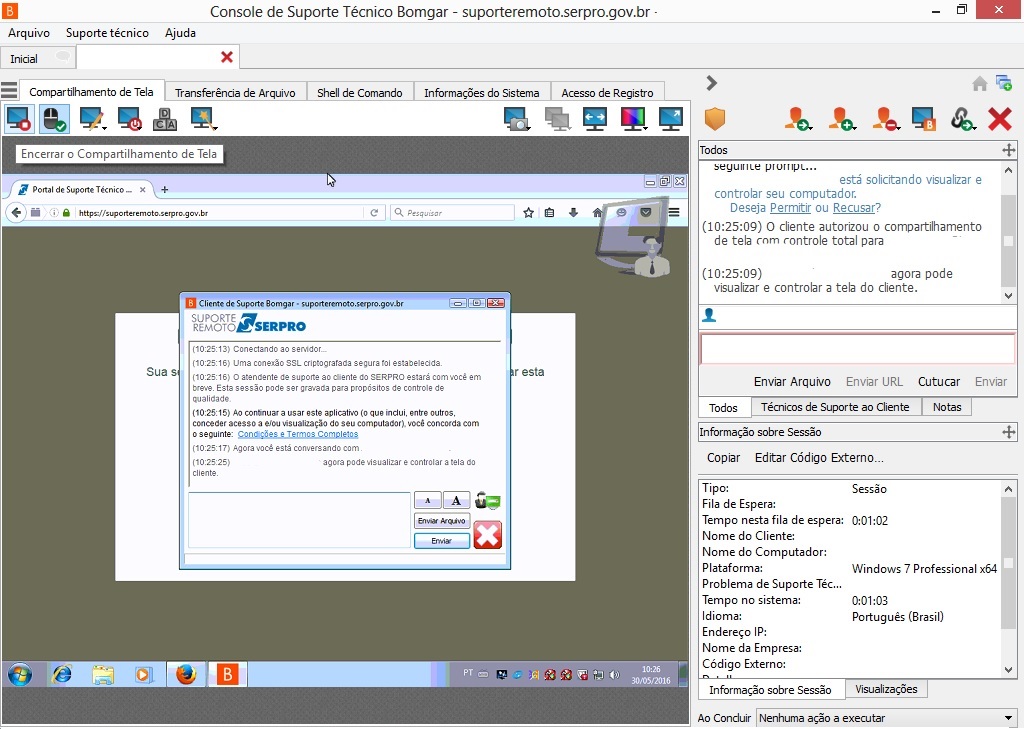Close the session tab with red X
Screen dimensions: 1024x729
coord(227,57)
